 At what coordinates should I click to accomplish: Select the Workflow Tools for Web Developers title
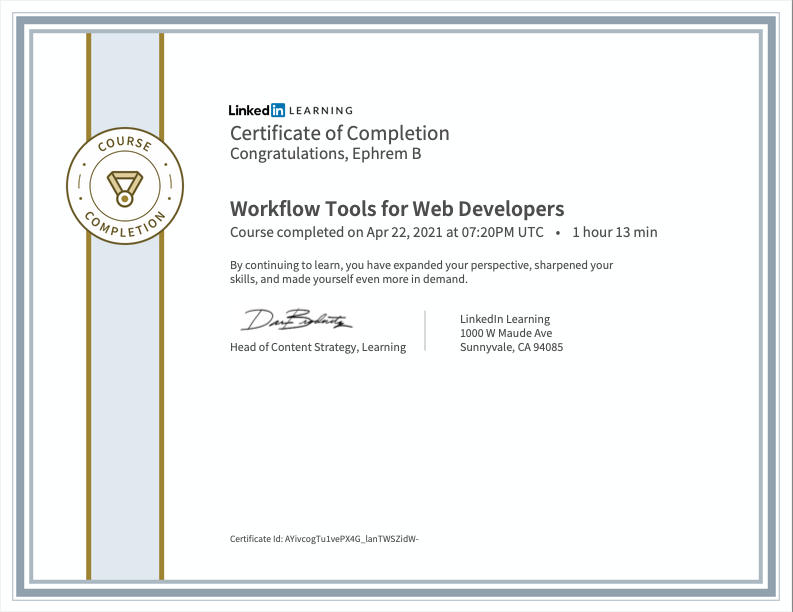click(x=397, y=209)
